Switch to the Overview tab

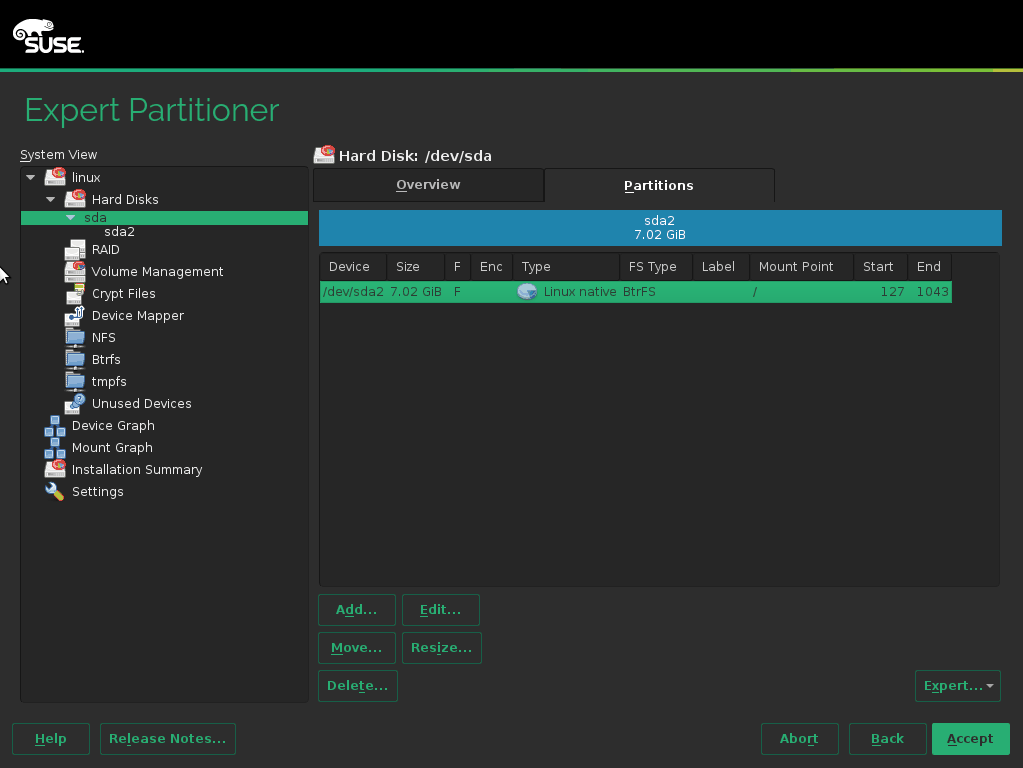(428, 185)
